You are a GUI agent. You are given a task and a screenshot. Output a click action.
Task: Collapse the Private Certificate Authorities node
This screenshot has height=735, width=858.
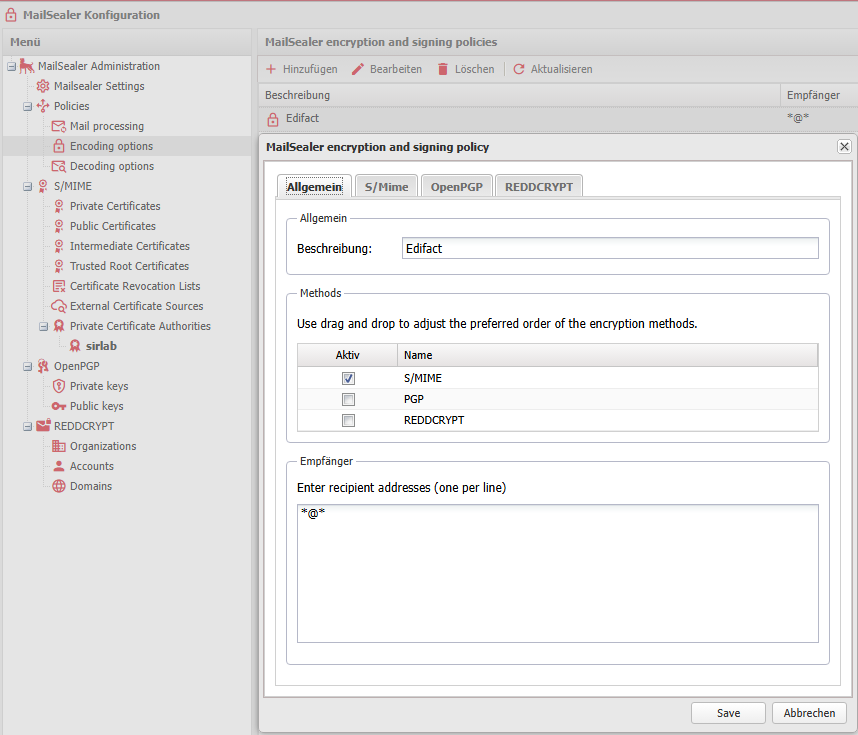point(43,326)
